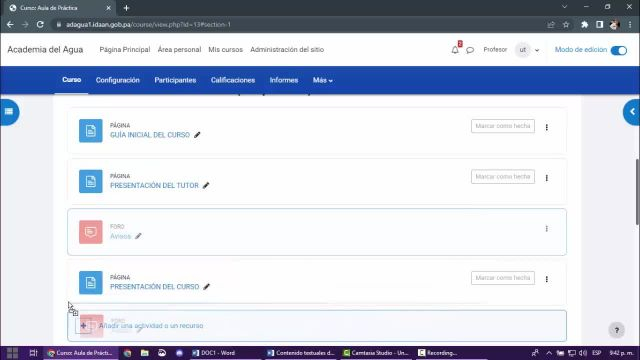Viewport: 640px width, 360px height.
Task: Open the messaging chat bubble icon
Action: [x=470, y=50]
